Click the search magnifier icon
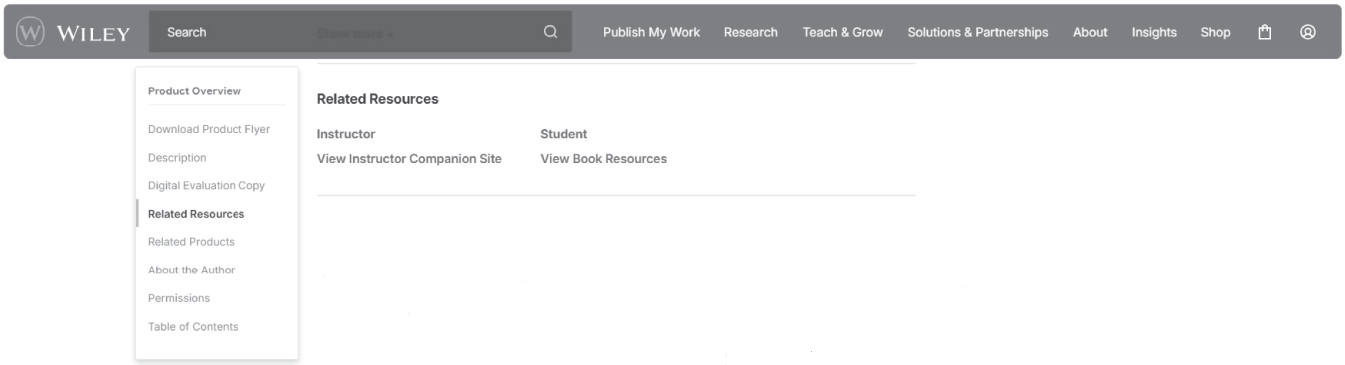This screenshot has height=365, width=1345. coord(550,32)
